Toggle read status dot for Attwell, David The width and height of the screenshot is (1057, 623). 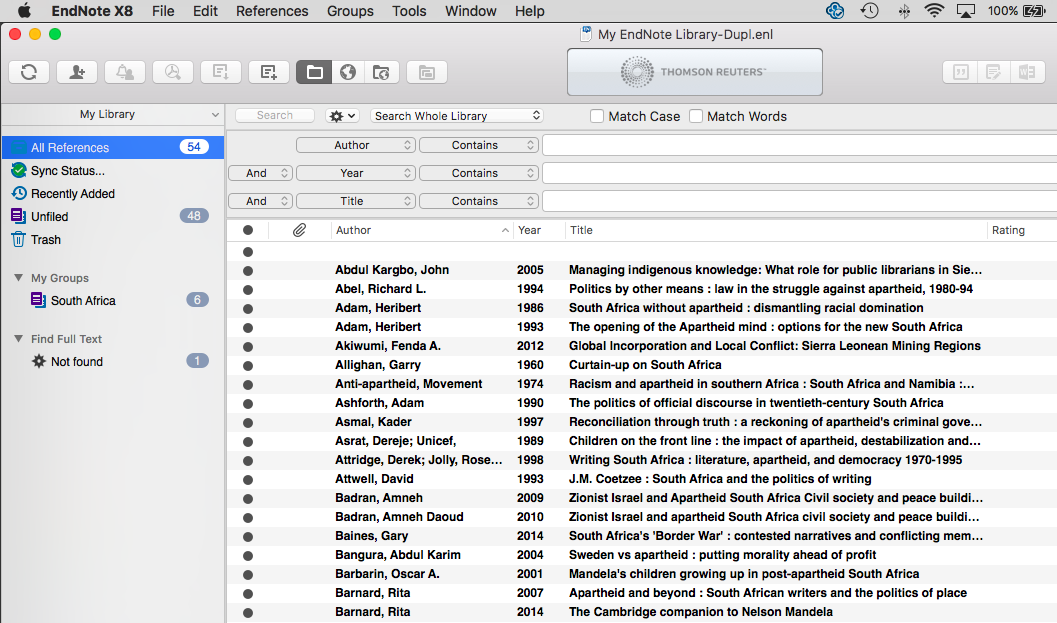tap(248, 480)
